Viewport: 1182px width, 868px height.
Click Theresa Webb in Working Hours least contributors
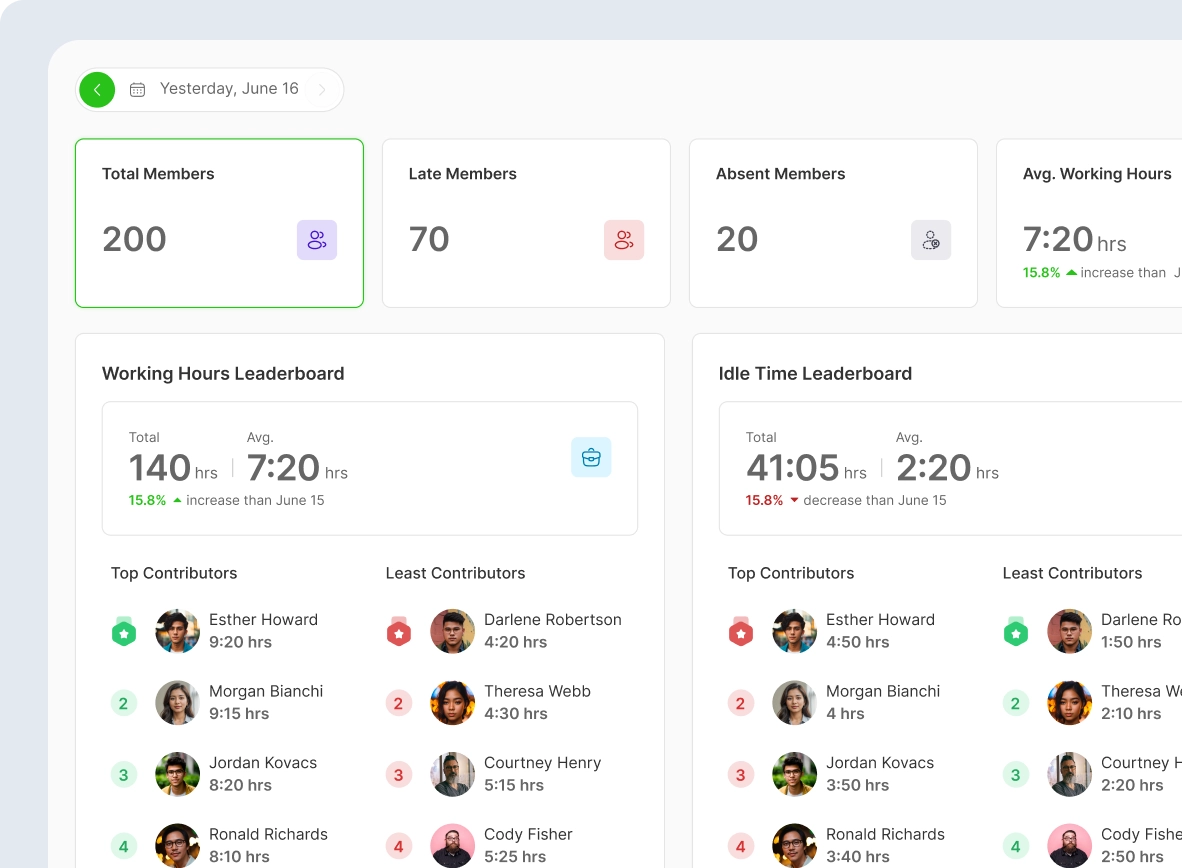[x=537, y=692]
